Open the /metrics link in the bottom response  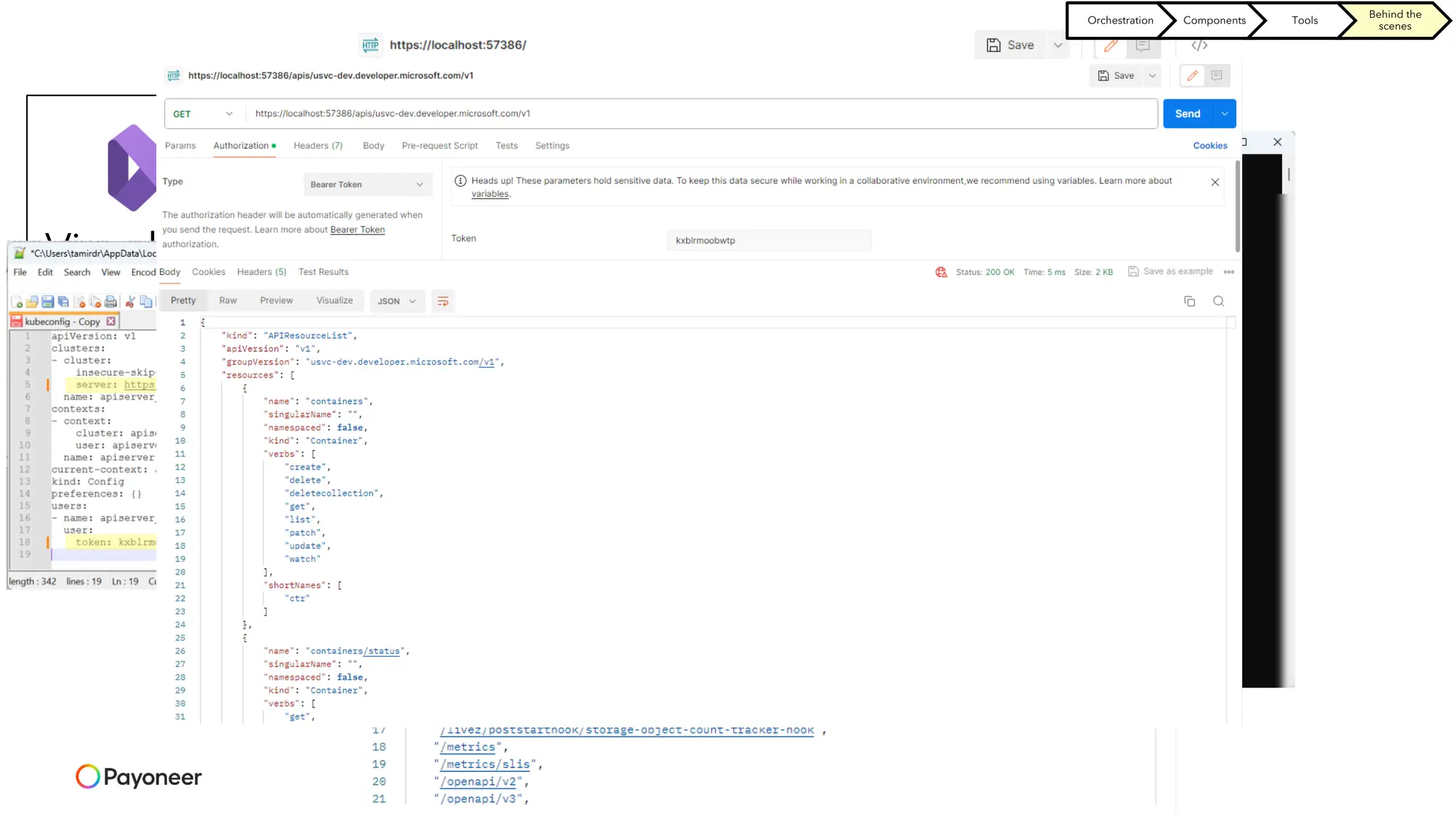point(468,747)
